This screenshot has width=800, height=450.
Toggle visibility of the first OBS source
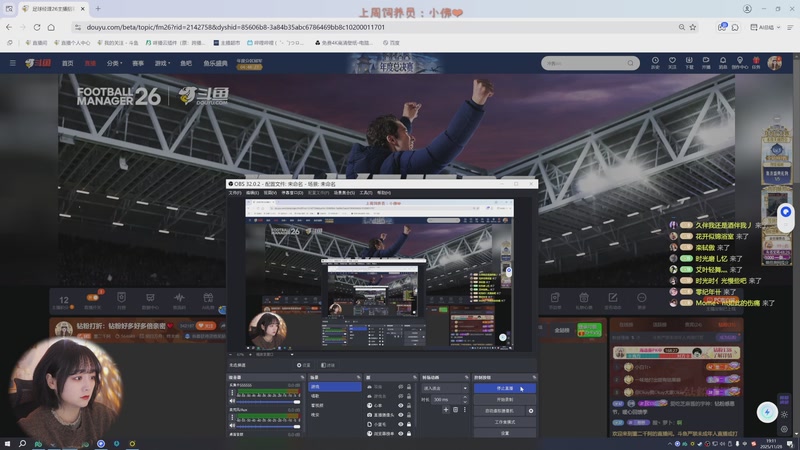[401, 387]
